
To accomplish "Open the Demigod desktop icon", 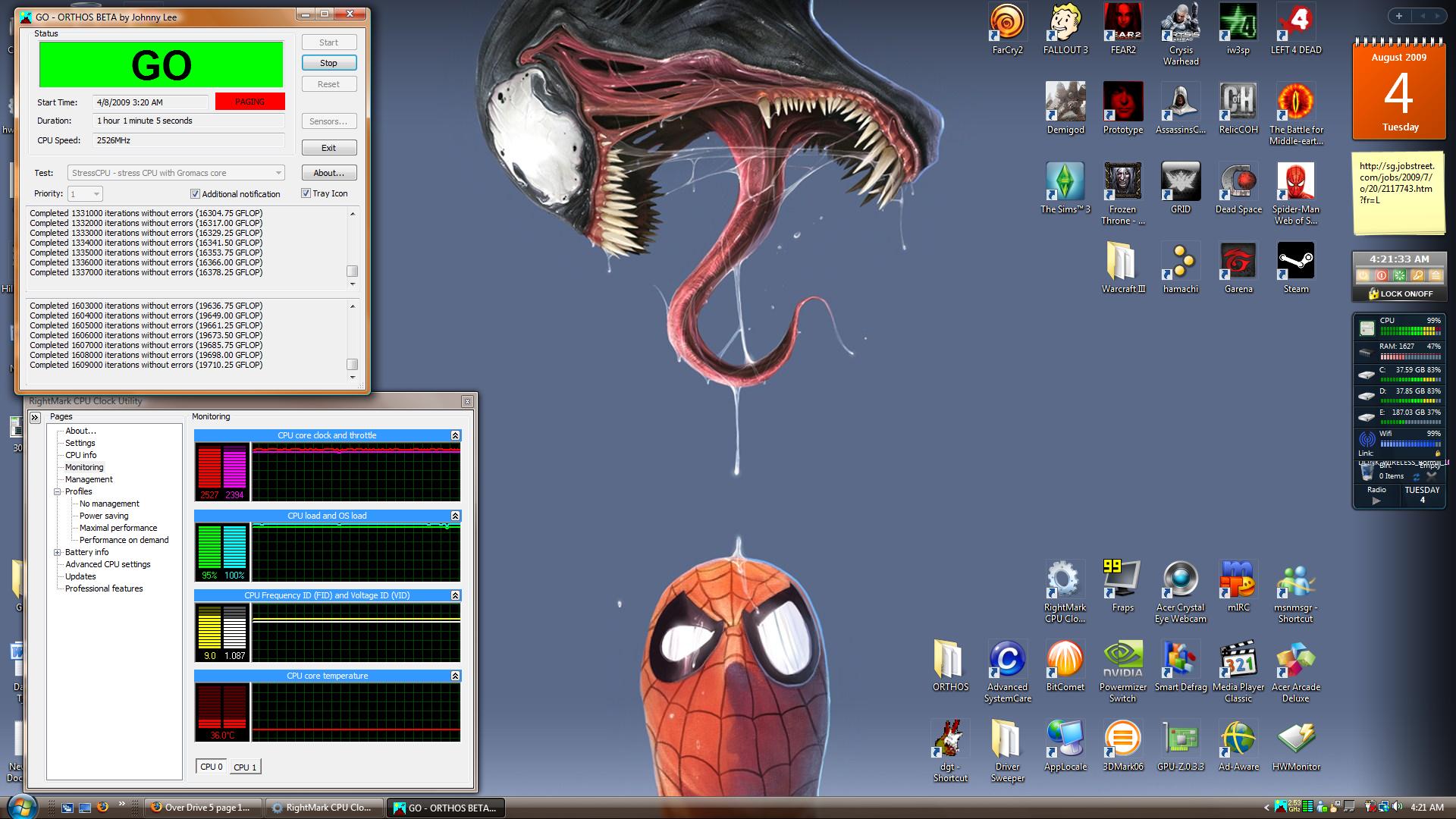I will pyautogui.click(x=1065, y=108).
